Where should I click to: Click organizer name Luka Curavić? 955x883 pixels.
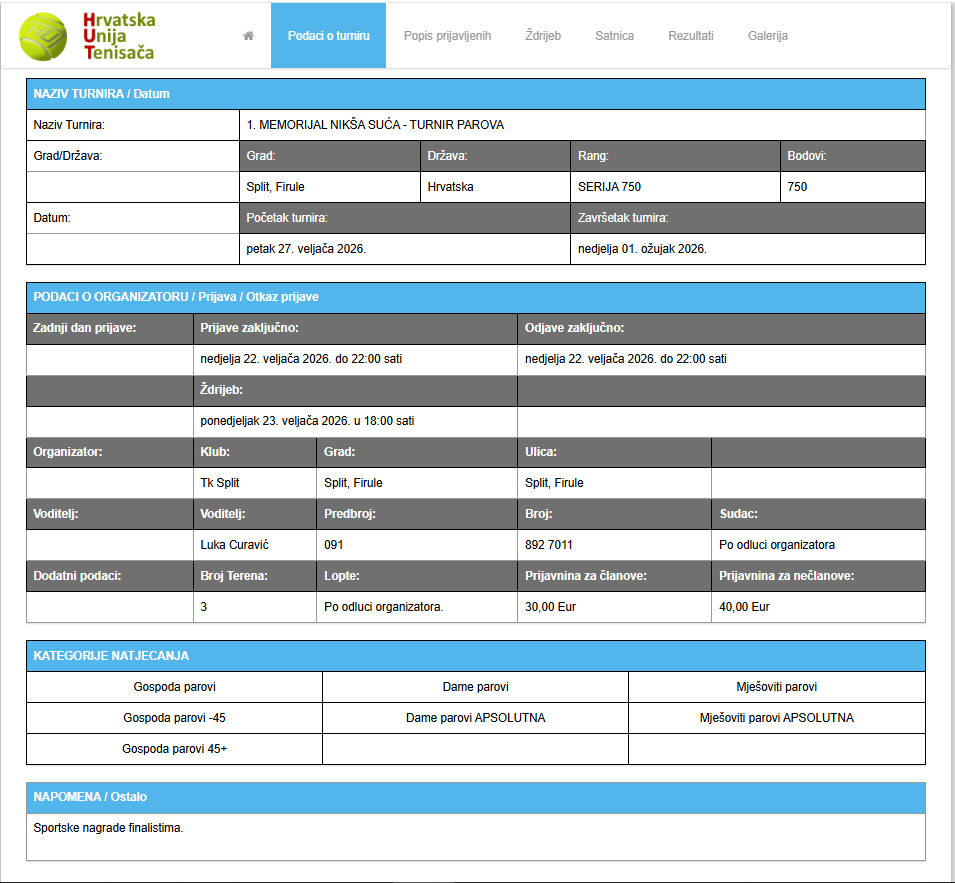tap(235, 545)
